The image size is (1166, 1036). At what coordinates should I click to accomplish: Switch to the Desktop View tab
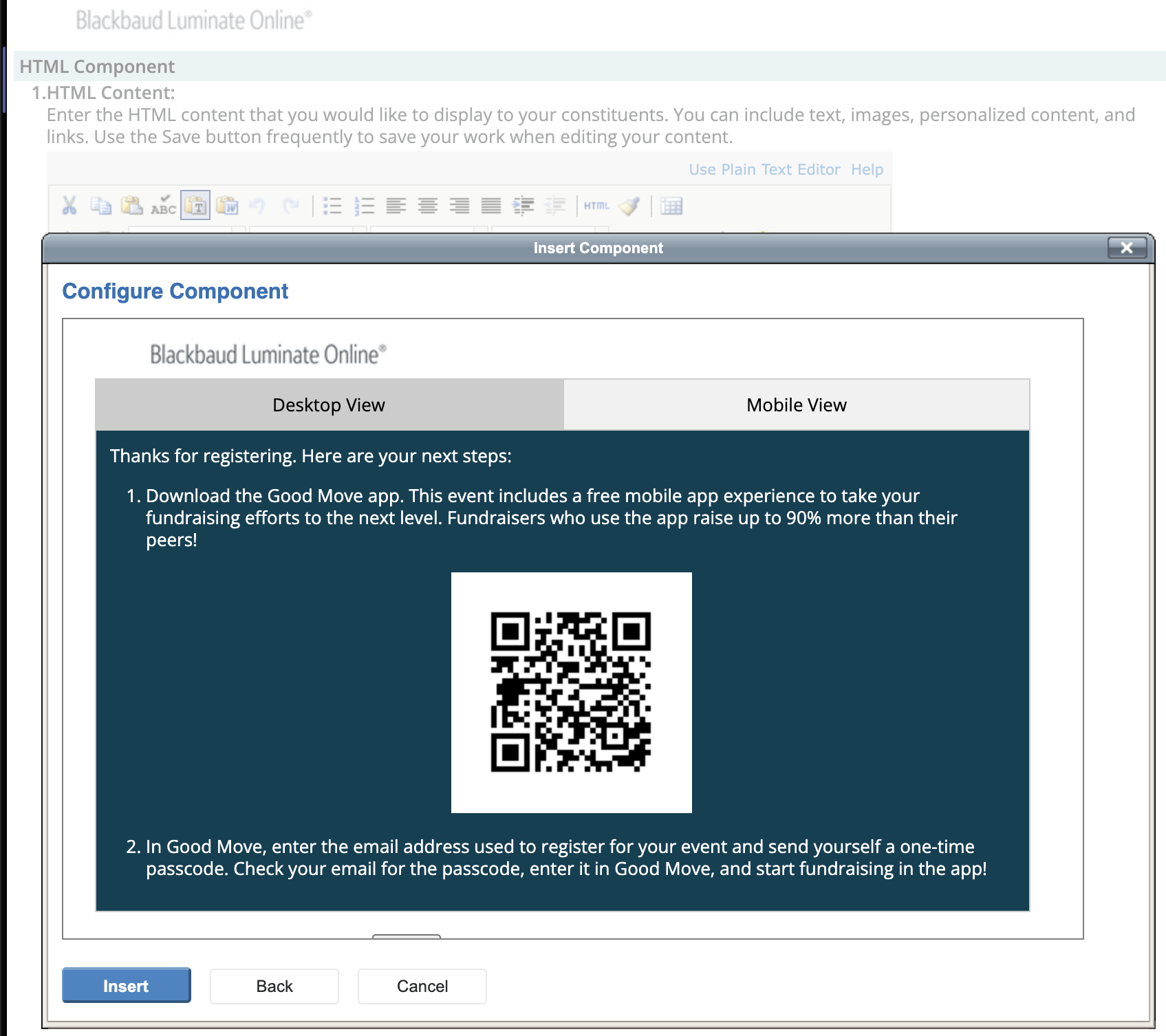329,404
